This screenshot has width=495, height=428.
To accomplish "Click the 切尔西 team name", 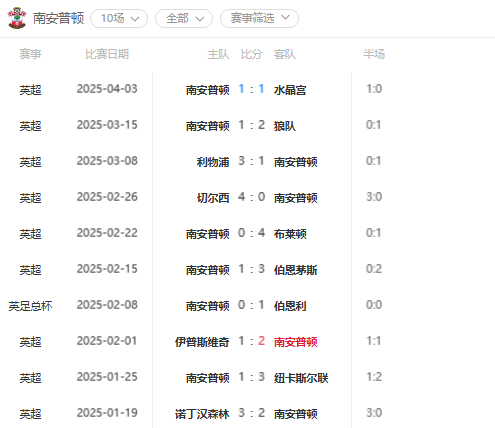I will (x=213, y=198).
